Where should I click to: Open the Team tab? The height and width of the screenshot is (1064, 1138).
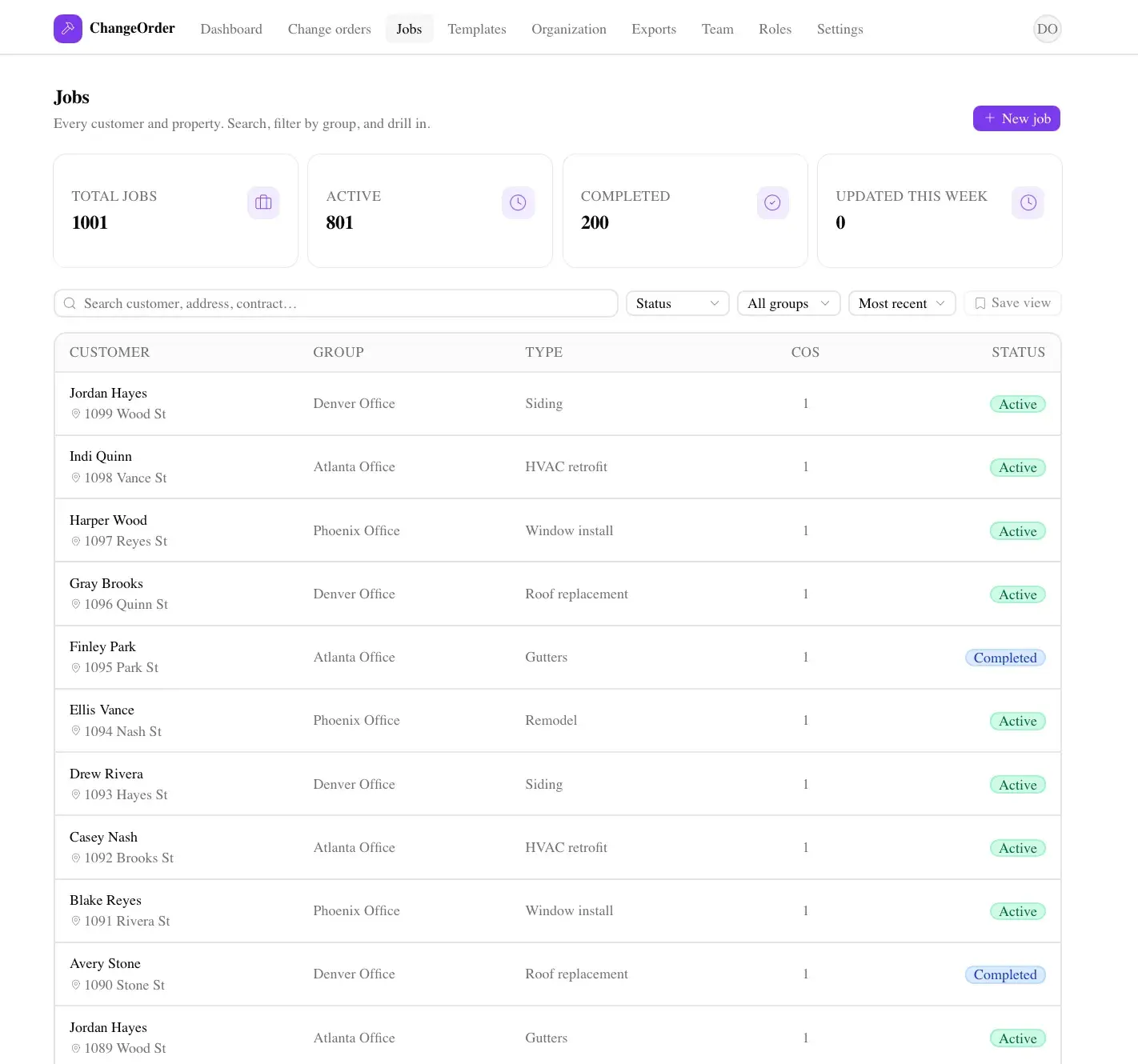[x=718, y=29]
